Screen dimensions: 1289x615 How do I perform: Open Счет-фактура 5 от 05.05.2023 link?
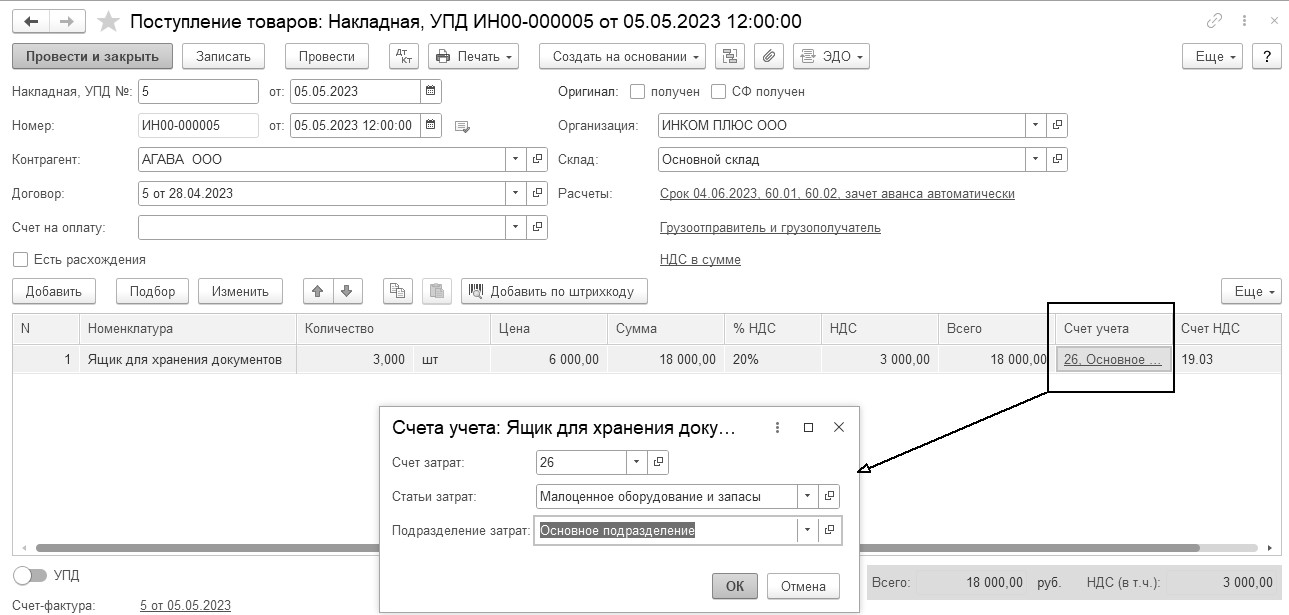tap(185, 605)
